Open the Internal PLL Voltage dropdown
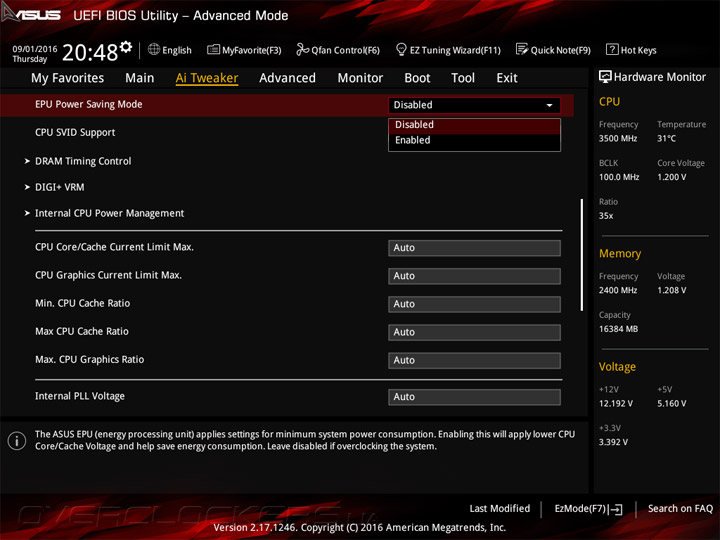This screenshot has width=720, height=540. click(x=474, y=397)
